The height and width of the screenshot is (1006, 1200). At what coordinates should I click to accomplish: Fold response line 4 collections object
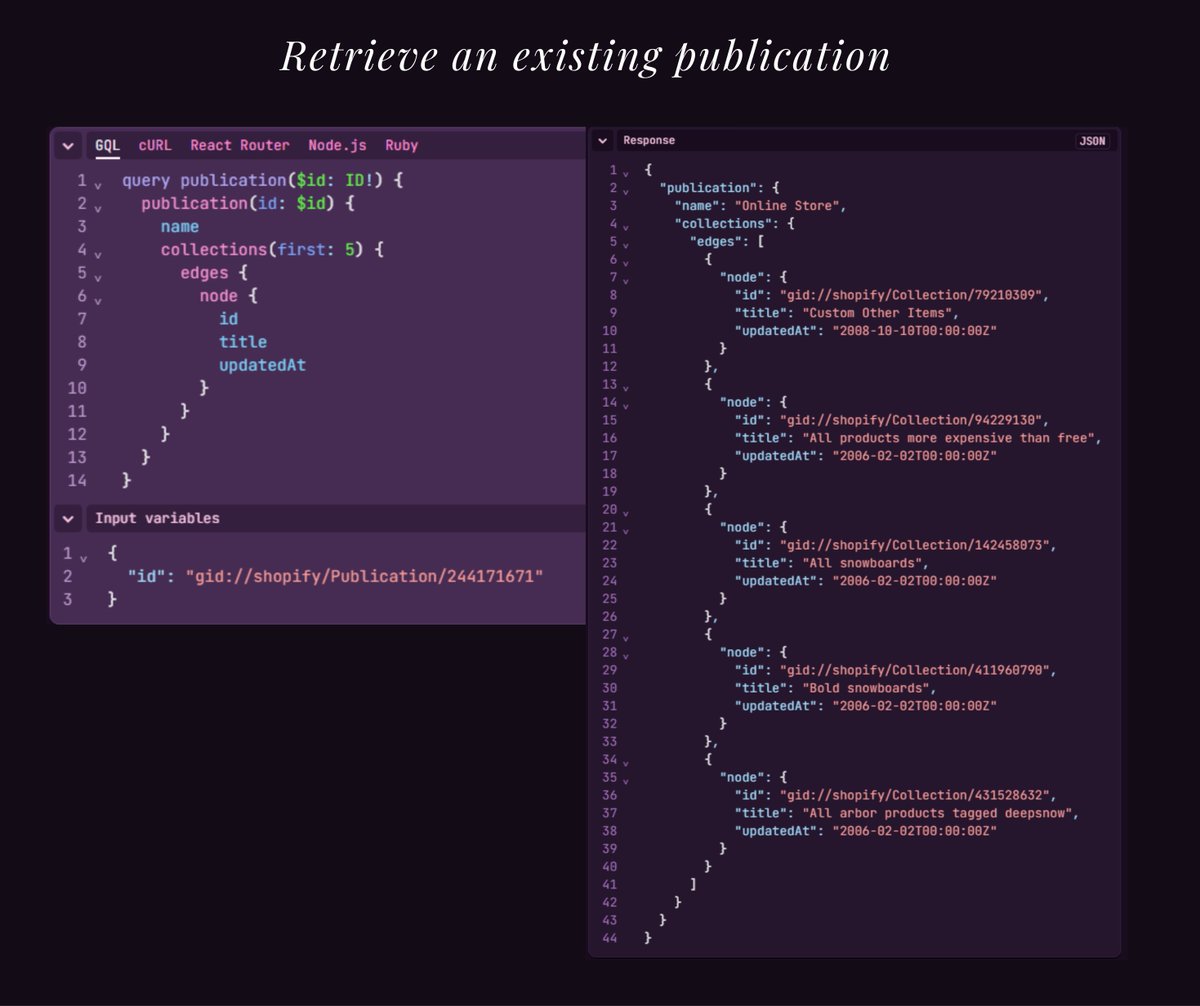pos(626,226)
